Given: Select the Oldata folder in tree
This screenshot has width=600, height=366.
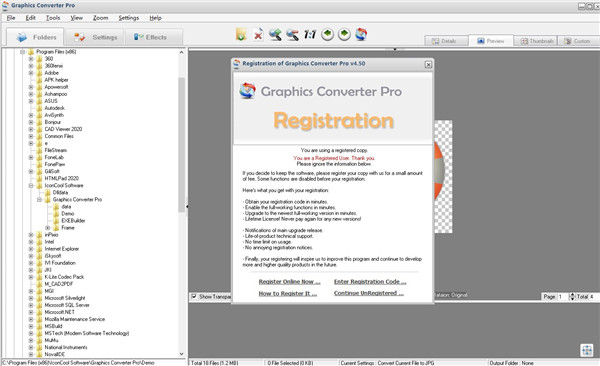Looking at the screenshot, I should click(x=60, y=193).
